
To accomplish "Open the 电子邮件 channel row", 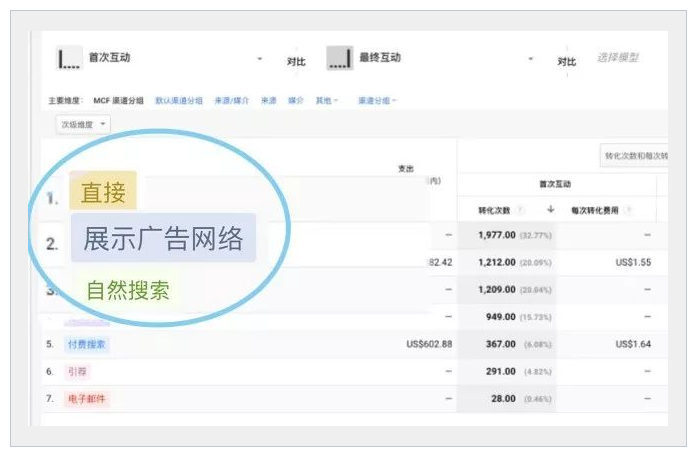I will click(x=87, y=398).
